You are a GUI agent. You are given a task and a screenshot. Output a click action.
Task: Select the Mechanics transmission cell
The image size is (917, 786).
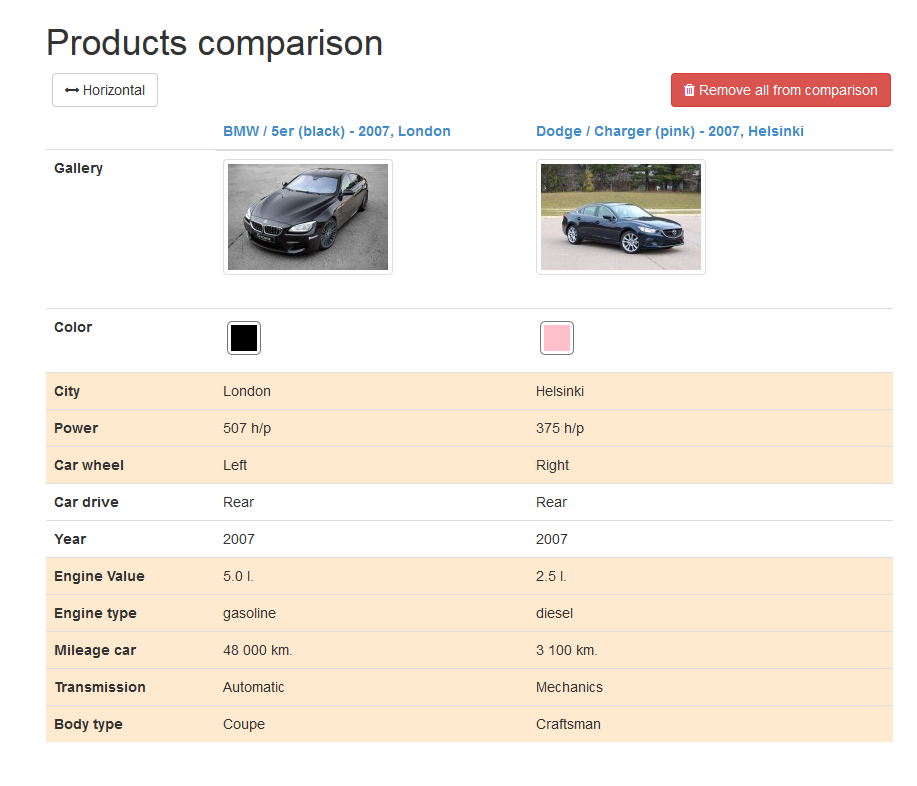pyautogui.click(x=569, y=687)
